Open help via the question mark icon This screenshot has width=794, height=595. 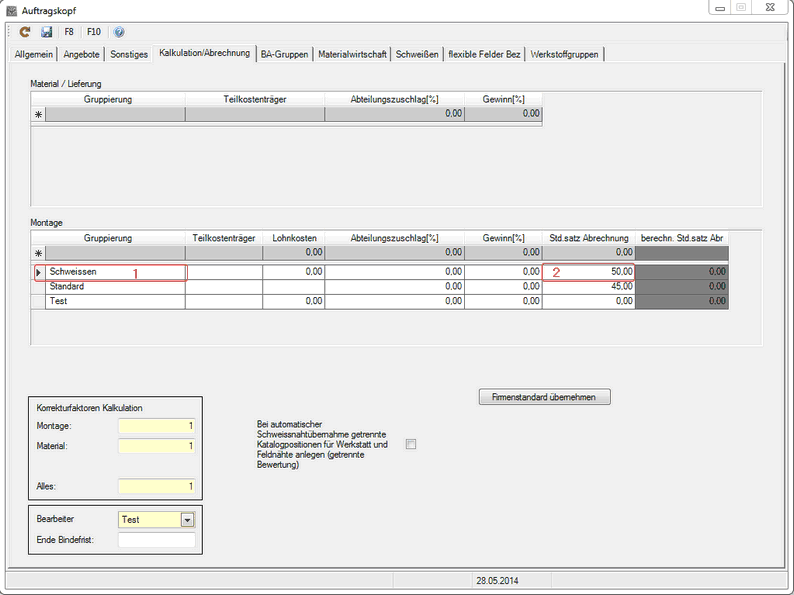[119, 32]
